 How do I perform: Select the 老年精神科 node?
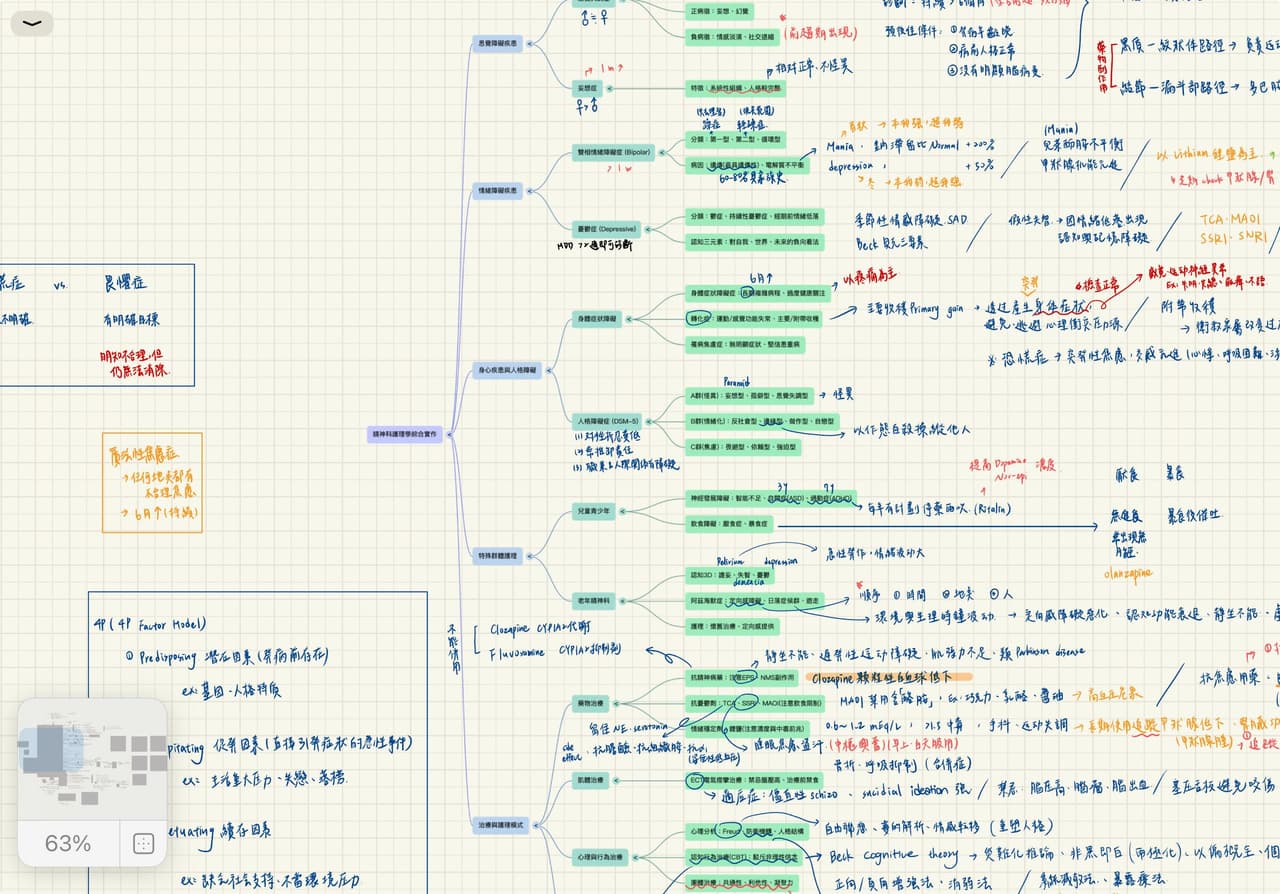coord(592,600)
